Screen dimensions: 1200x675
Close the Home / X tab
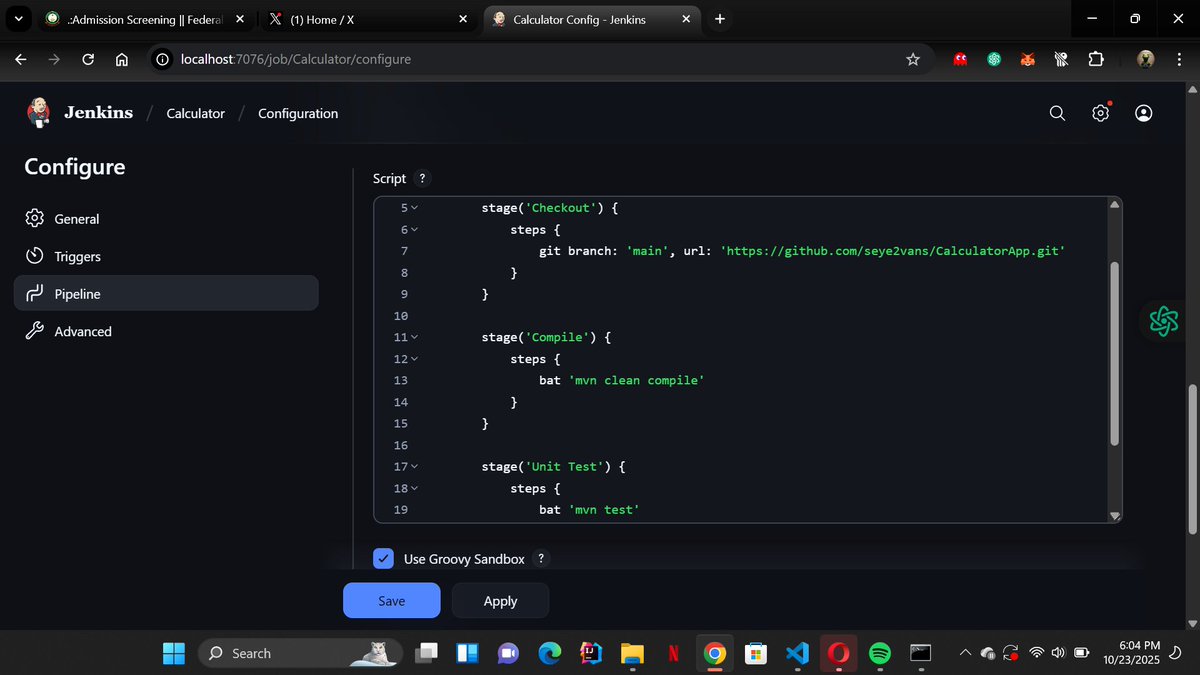click(x=462, y=19)
